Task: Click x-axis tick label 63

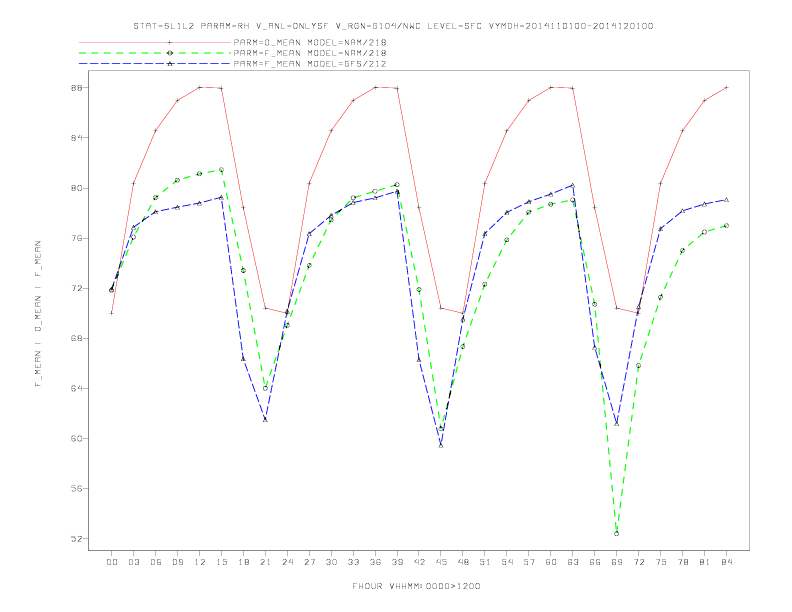Action: [573, 562]
